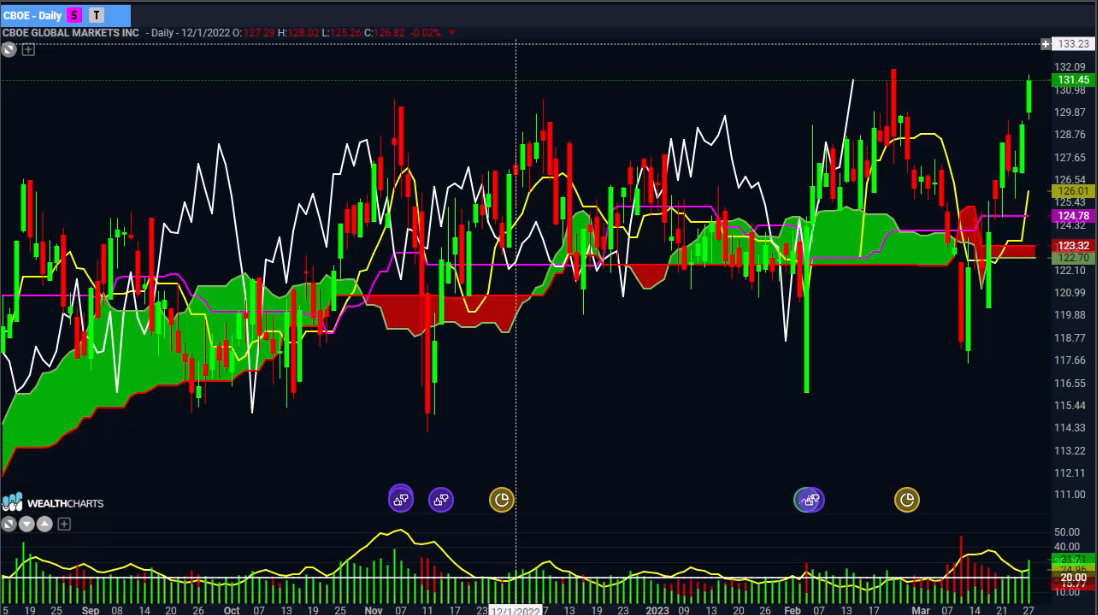This screenshot has height=615, width=1098.
Task: Click the low value 125.26
Action: coord(345,32)
